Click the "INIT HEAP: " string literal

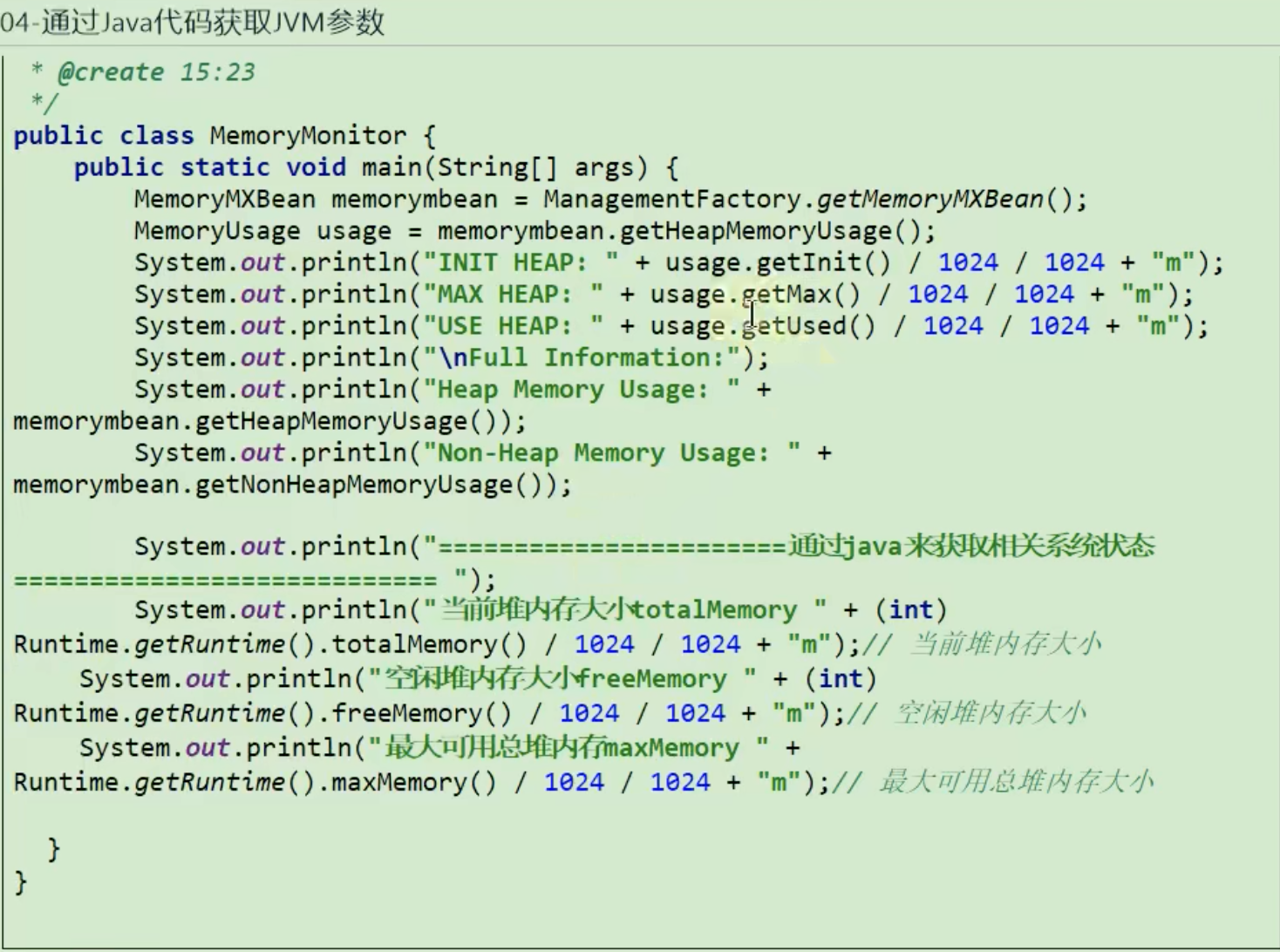coord(521,262)
